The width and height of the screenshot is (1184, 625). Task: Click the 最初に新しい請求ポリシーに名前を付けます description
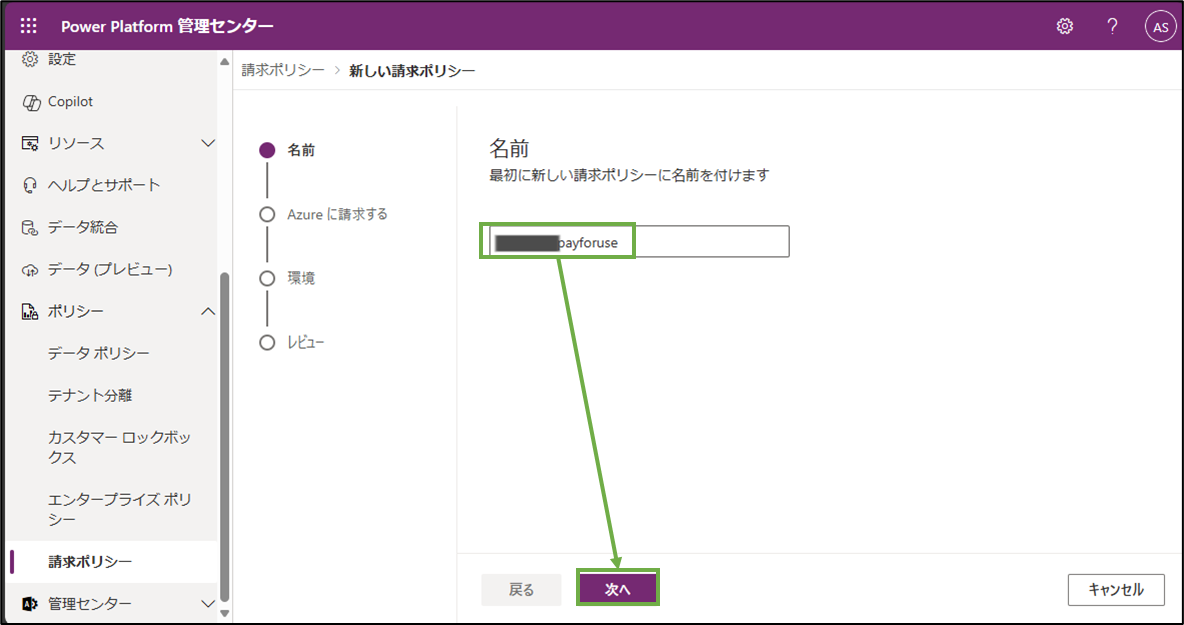(629, 176)
